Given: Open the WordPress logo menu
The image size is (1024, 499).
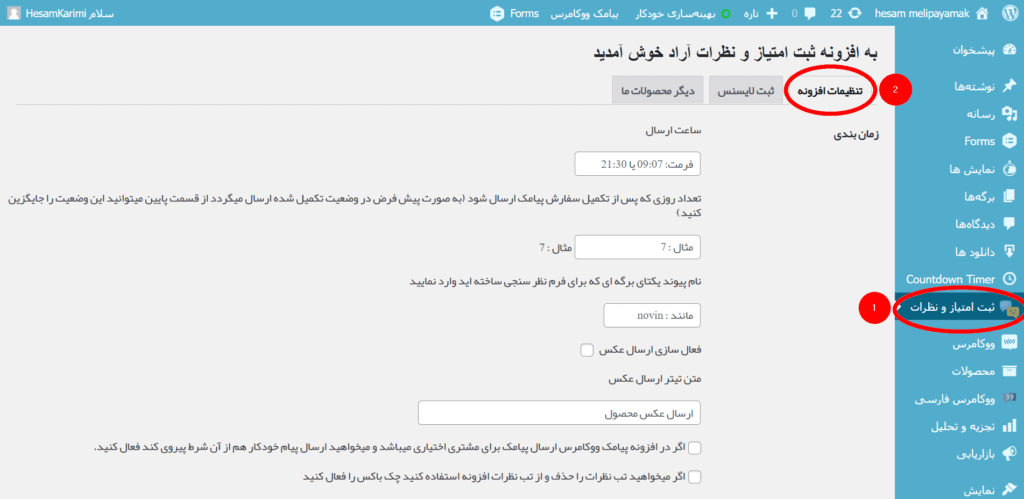Looking at the screenshot, I should [x=1010, y=13].
